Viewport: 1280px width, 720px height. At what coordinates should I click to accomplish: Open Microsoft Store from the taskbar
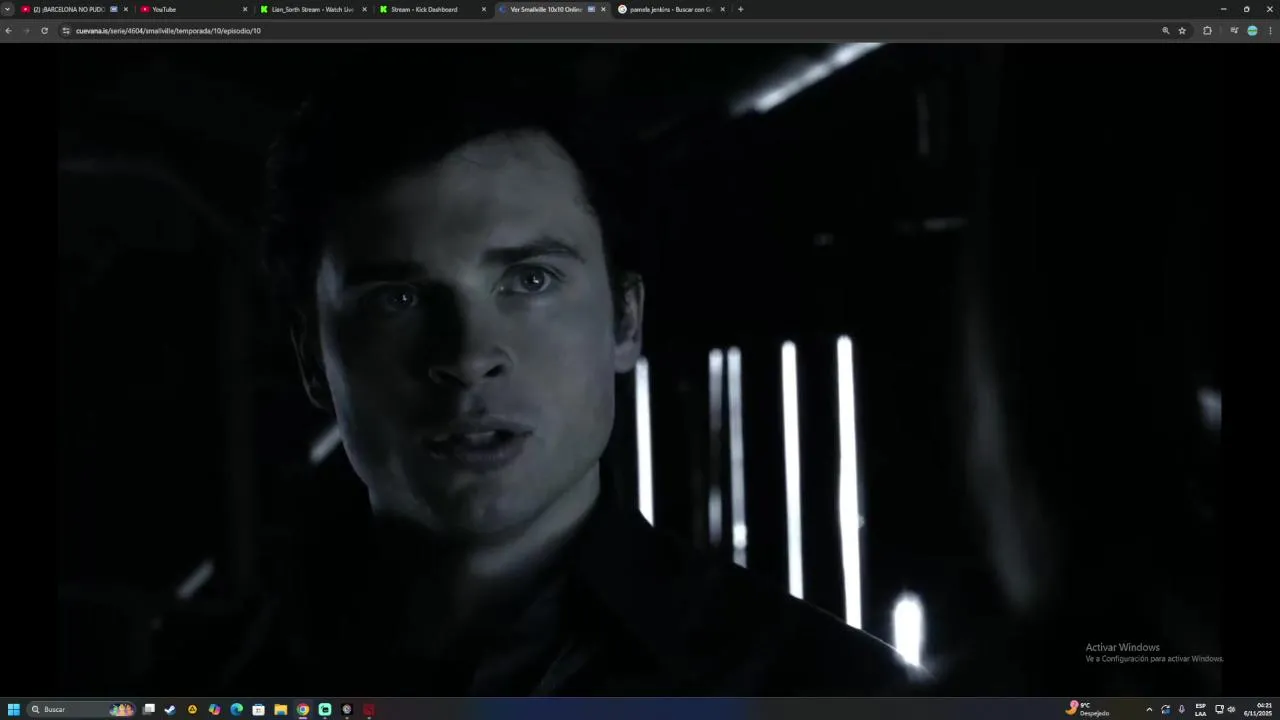[x=258, y=709]
